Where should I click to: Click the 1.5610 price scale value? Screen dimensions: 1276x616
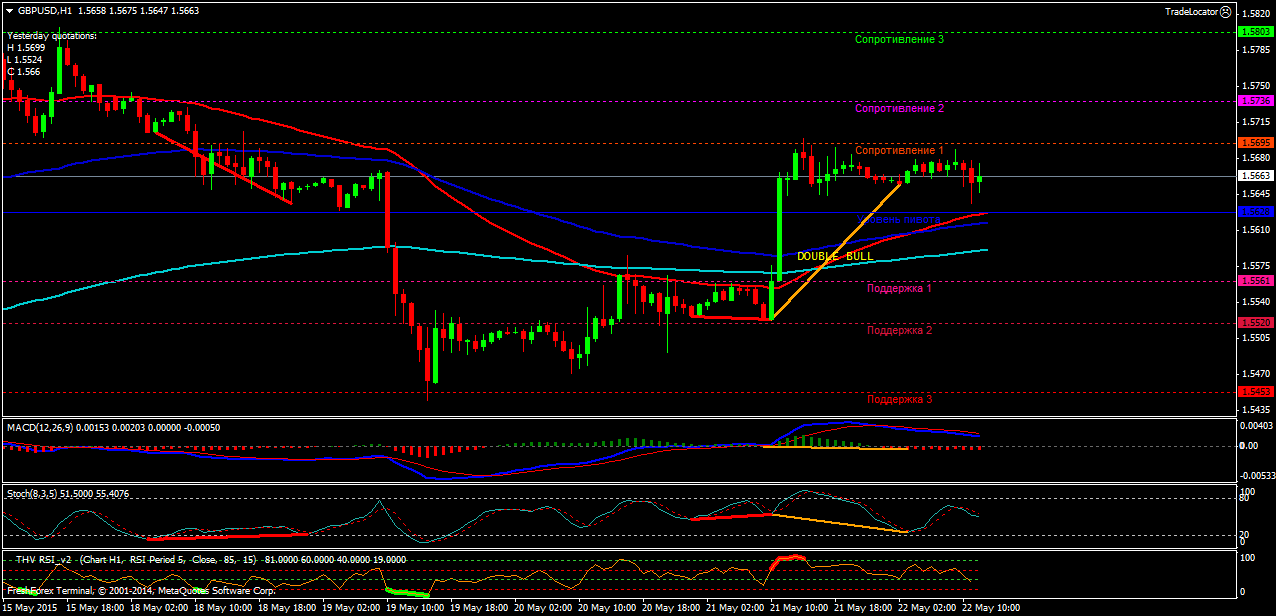1254,230
